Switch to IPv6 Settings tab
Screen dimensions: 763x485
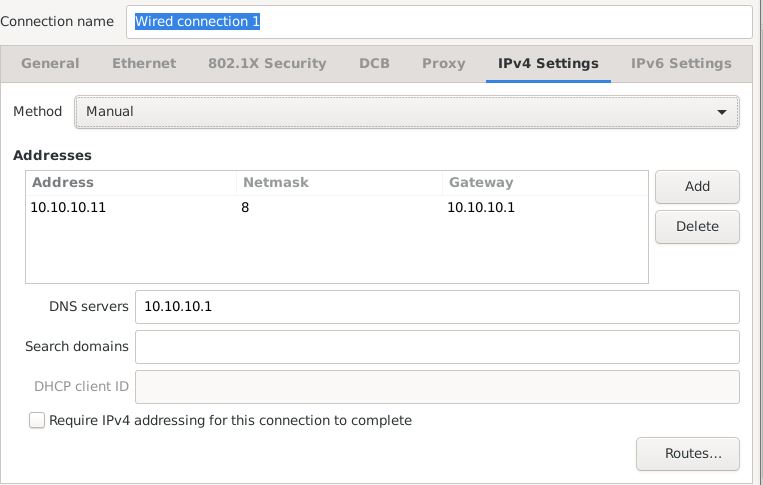tap(681, 63)
